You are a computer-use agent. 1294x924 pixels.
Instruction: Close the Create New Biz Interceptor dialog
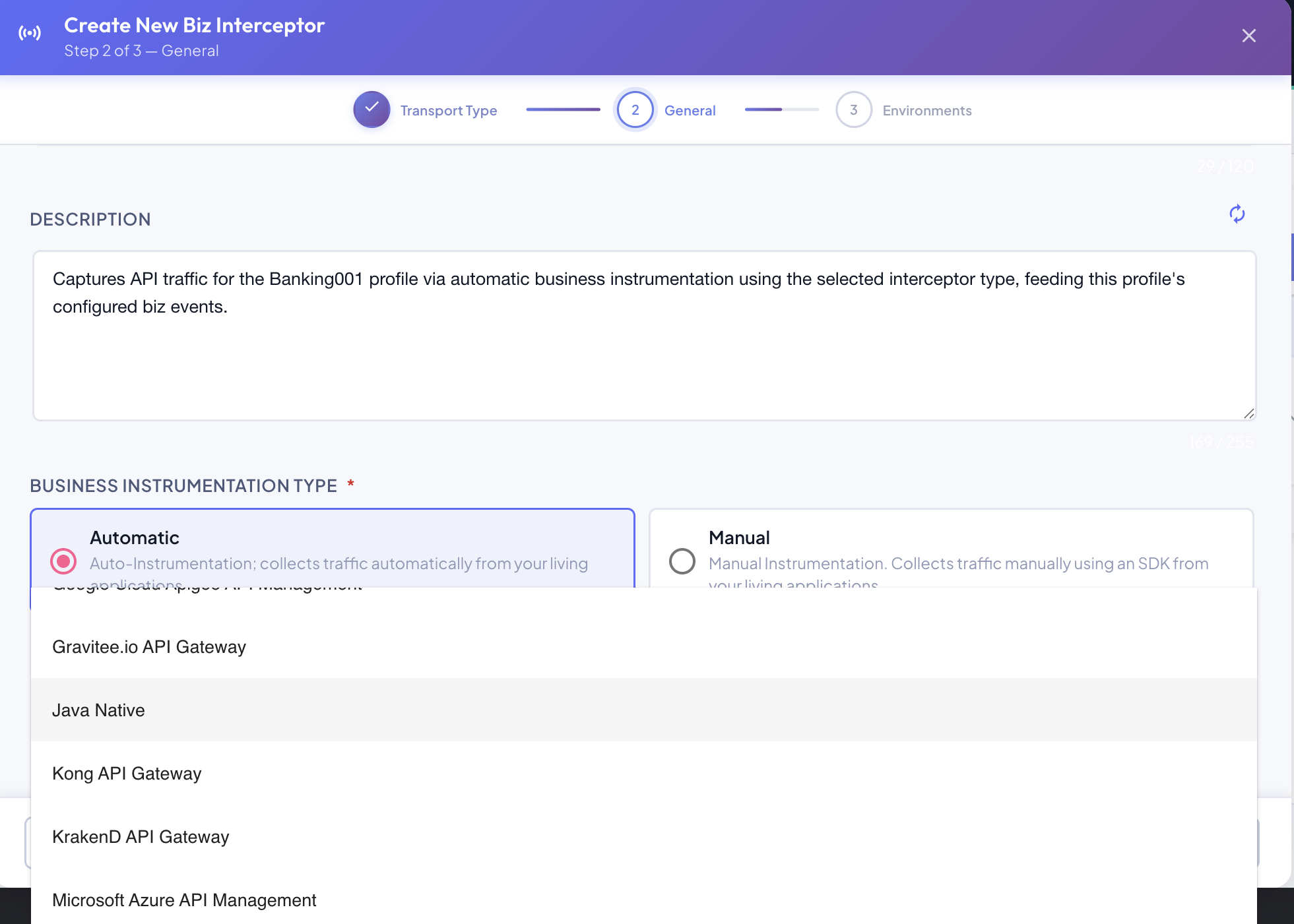[x=1248, y=36]
